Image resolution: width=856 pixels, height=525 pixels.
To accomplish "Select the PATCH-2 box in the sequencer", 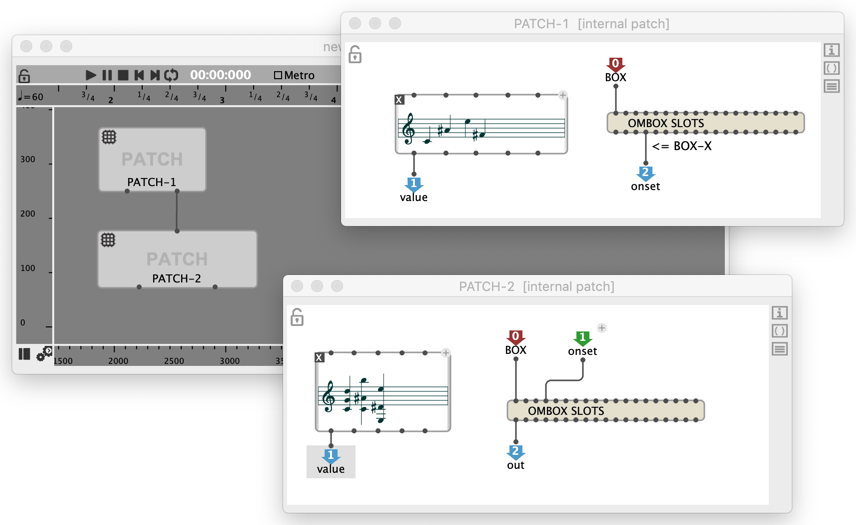I will [x=177, y=259].
